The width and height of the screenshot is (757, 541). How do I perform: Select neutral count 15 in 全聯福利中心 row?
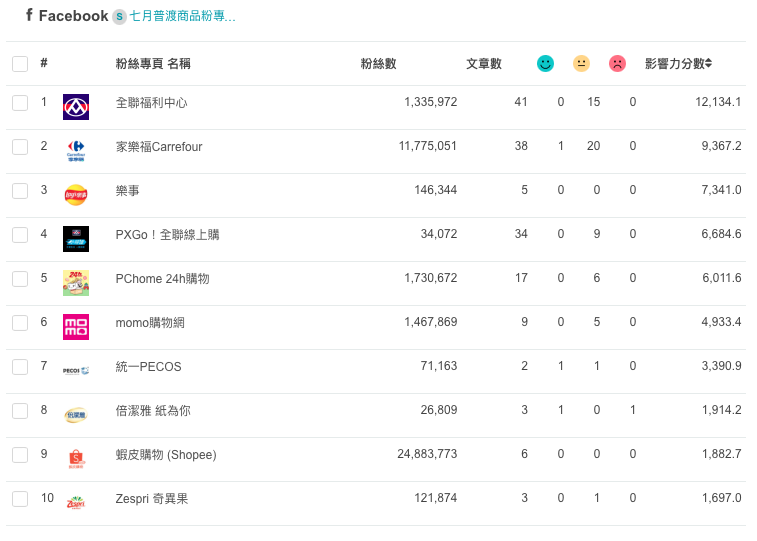point(593,102)
